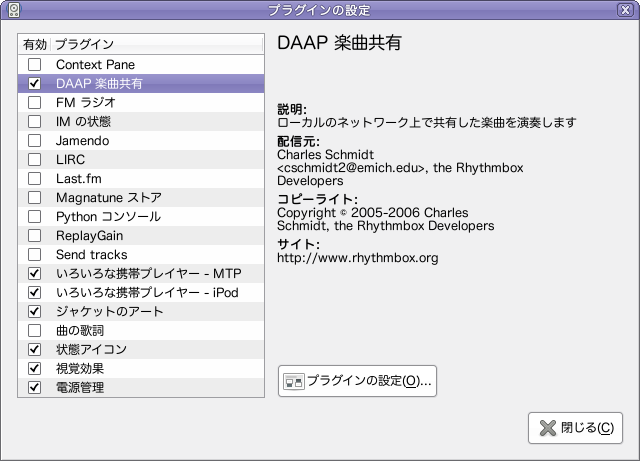Sort by the 有効 column header

35,44
